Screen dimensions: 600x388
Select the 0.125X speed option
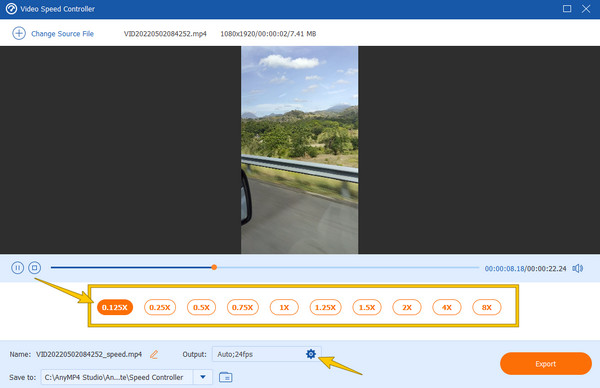[x=115, y=307]
